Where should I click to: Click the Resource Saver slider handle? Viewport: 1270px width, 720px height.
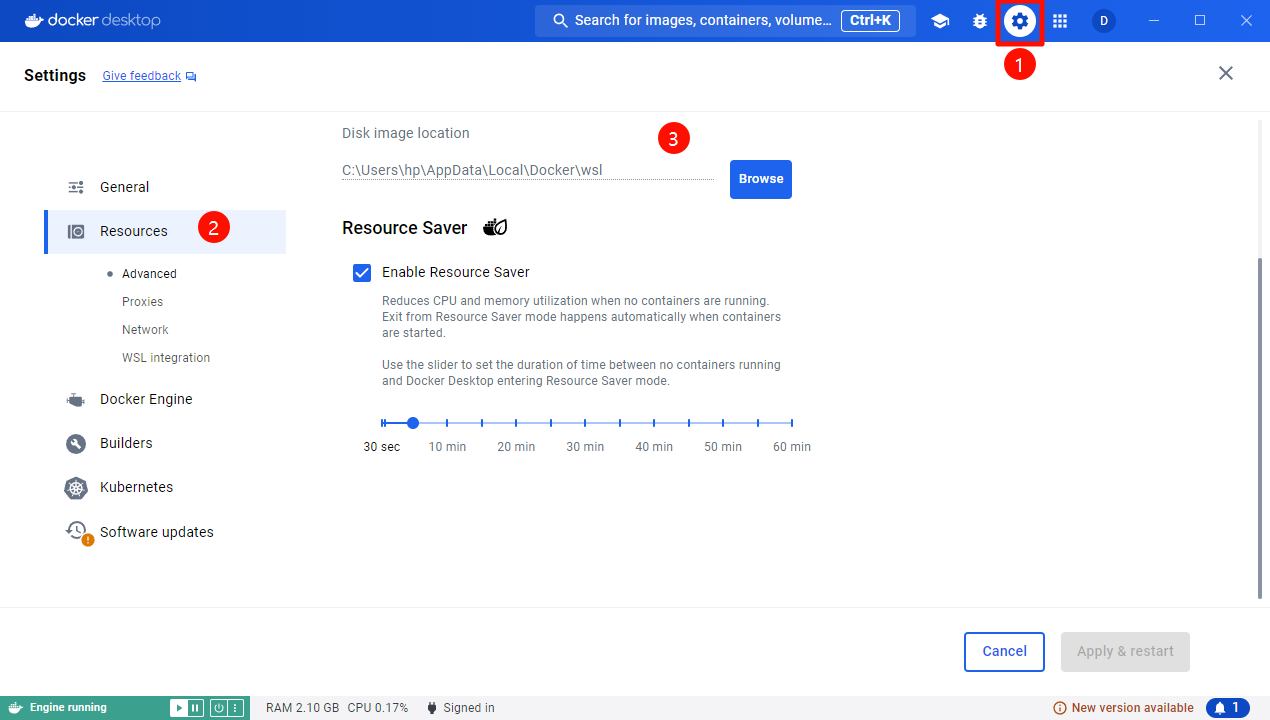(413, 423)
